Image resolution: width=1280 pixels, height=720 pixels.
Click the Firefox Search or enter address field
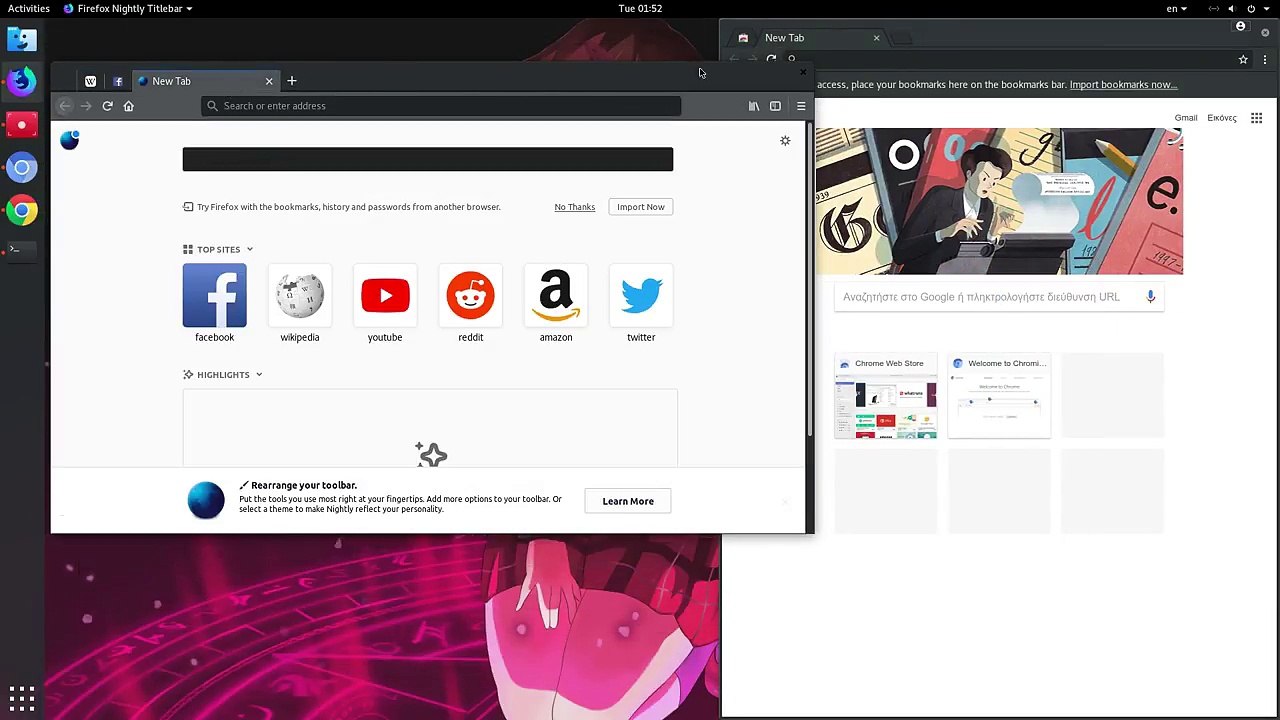pos(441,106)
